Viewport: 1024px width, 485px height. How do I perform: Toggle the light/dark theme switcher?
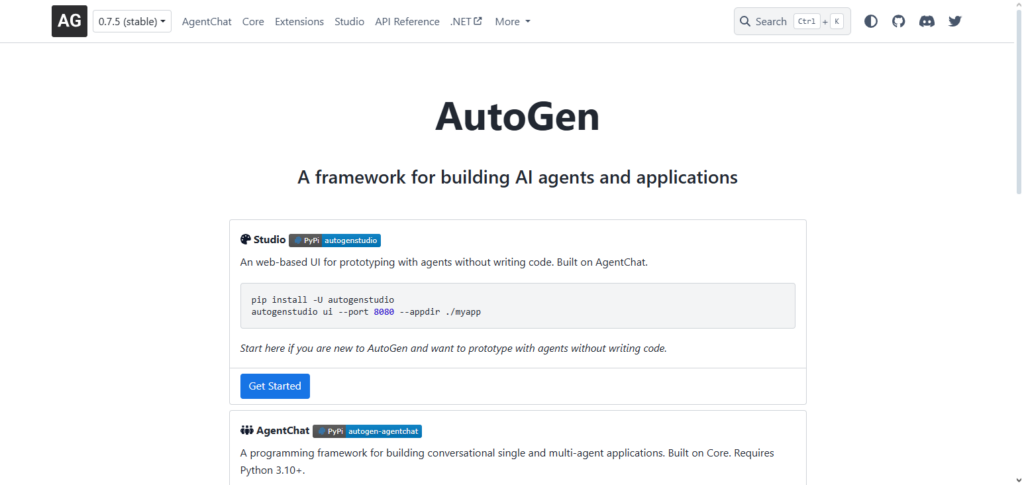[871, 22]
